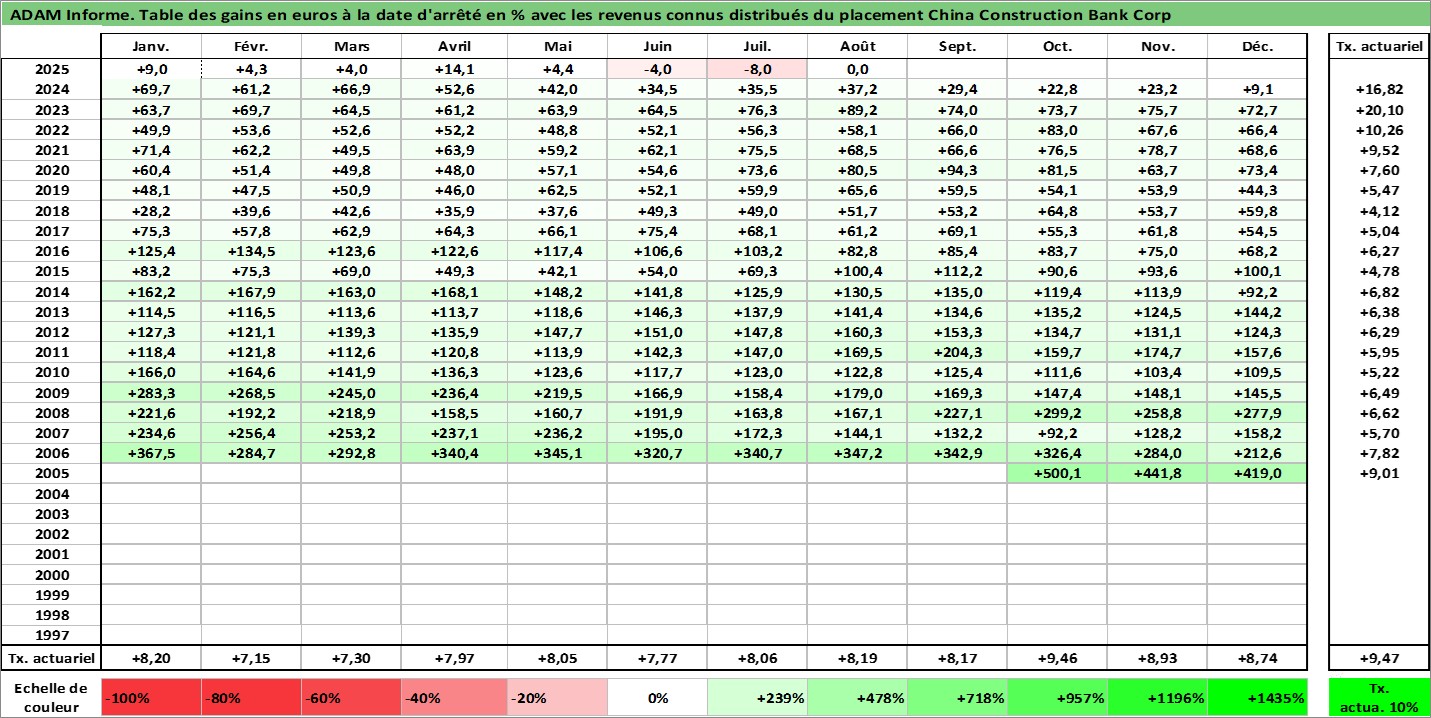Select the 'Sept.' column header
This screenshot has height=718, width=1431.
[957, 47]
